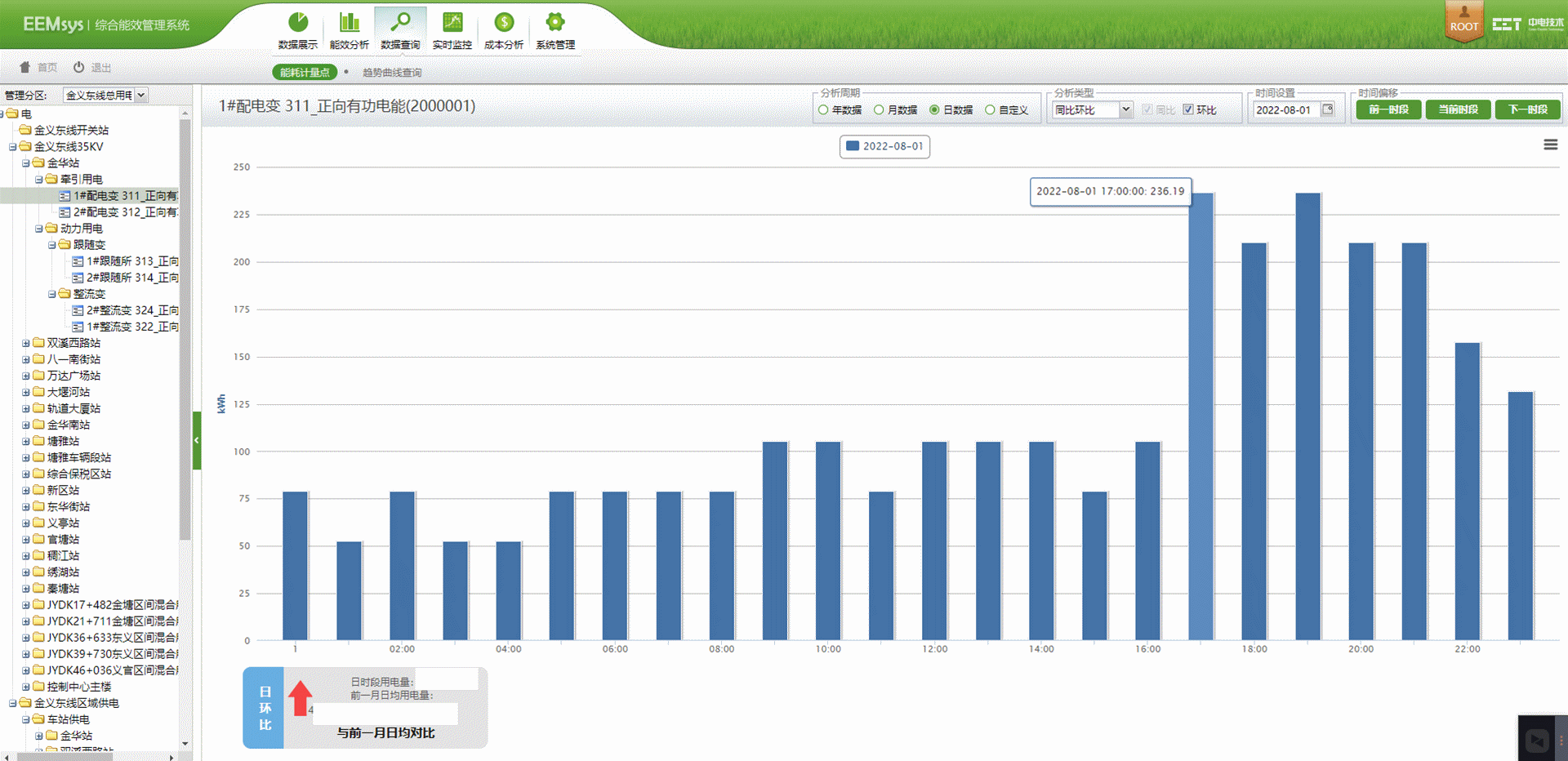
Task: Expand the 双溪西路站 tree node
Action: tap(26, 344)
